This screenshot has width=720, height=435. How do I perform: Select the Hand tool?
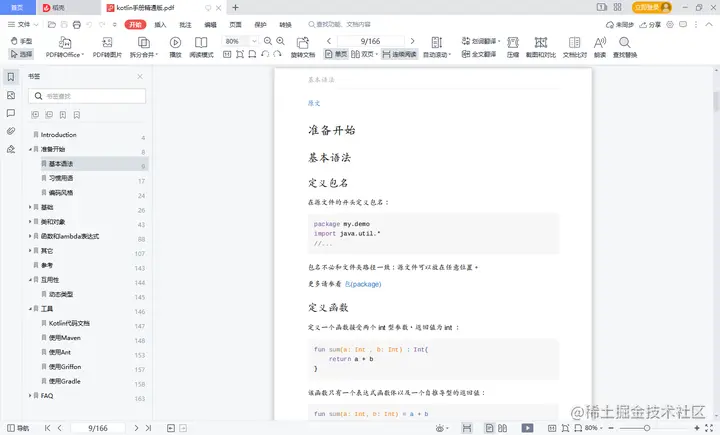[x=21, y=41]
